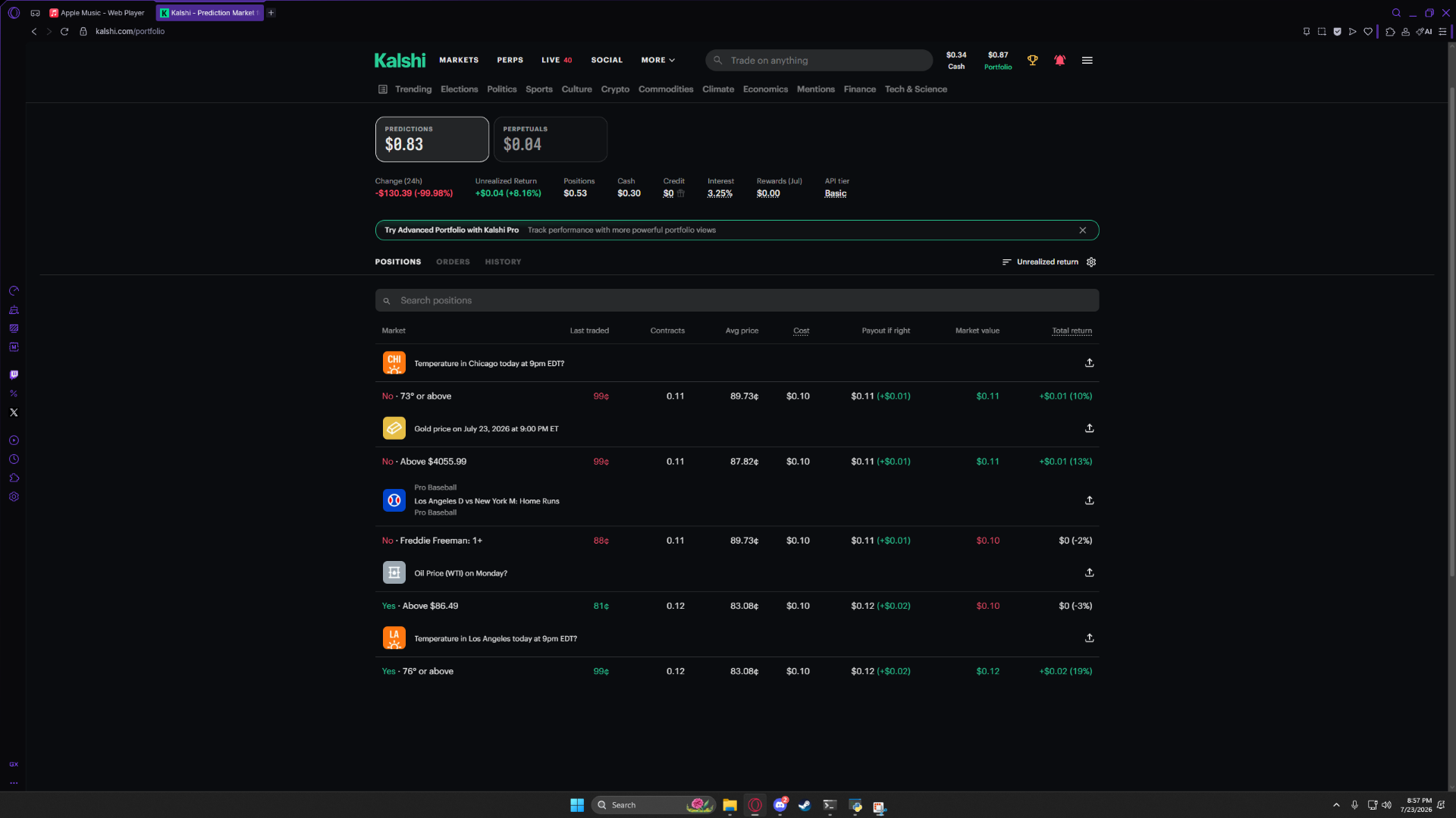The image size is (1456, 818).
Task: Open the Portfolio balance link
Action: click(998, 61)
